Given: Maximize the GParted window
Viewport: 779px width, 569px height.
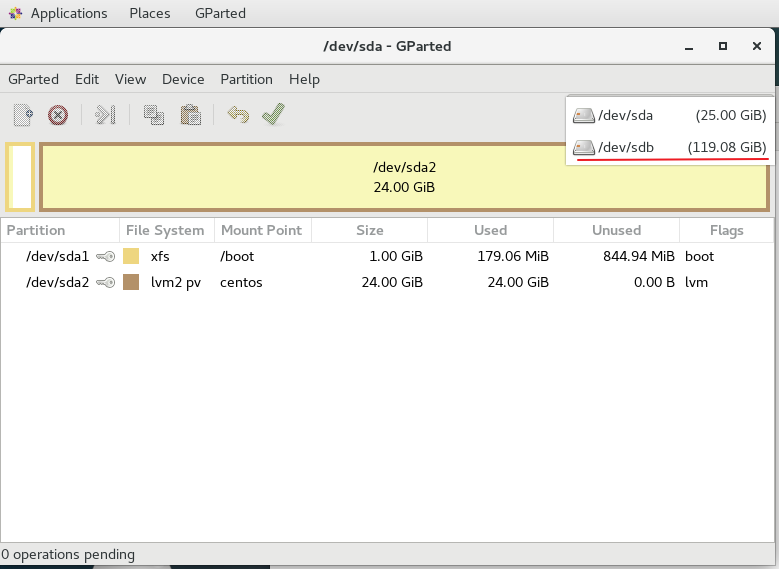Looking at the screenshot, I should [723, 46].
